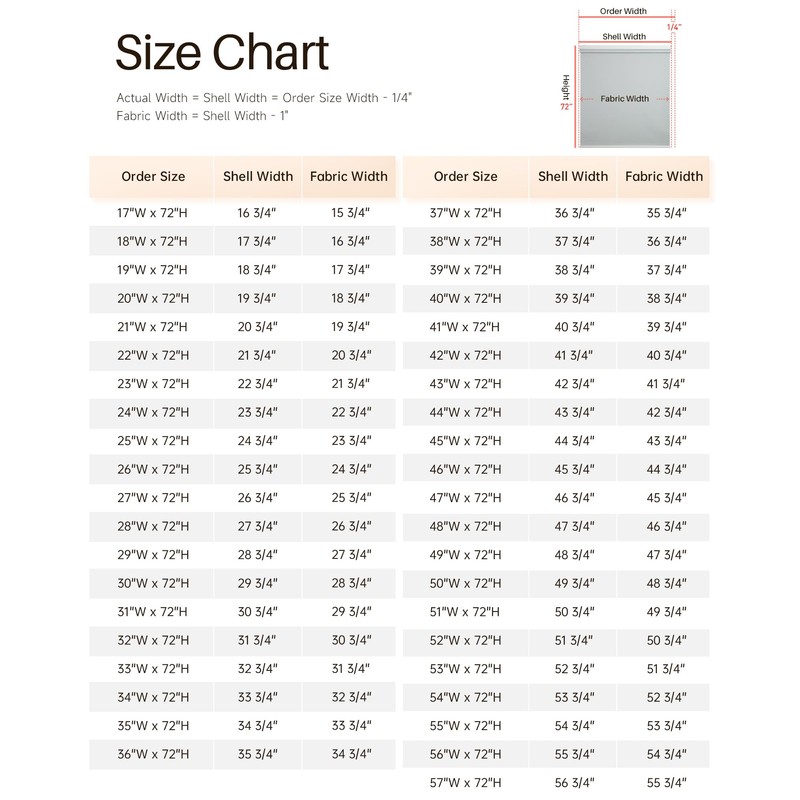The height and width of the screenshot is (800, 800).
Task: Select the right table Fabric Width header
Action: pyautogui.click(x=664, y=177)
